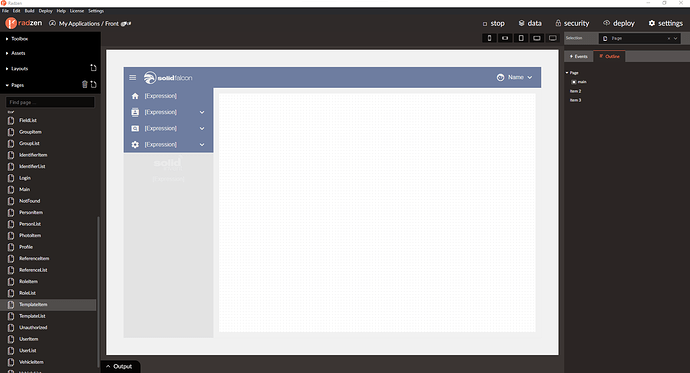Click the Find page search field

pos(50,102)
